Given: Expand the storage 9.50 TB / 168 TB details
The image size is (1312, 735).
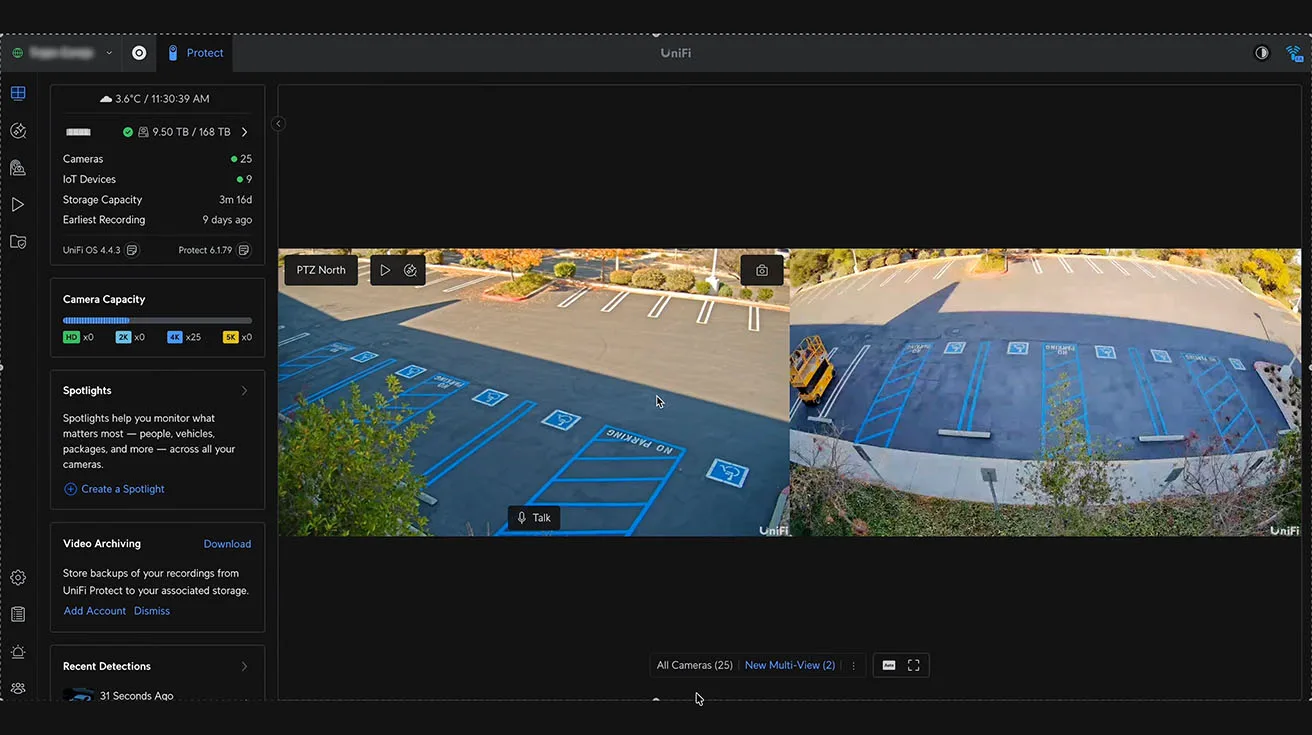Looking at the screenshot, I should pyautogui.click(x=244, y=132).
